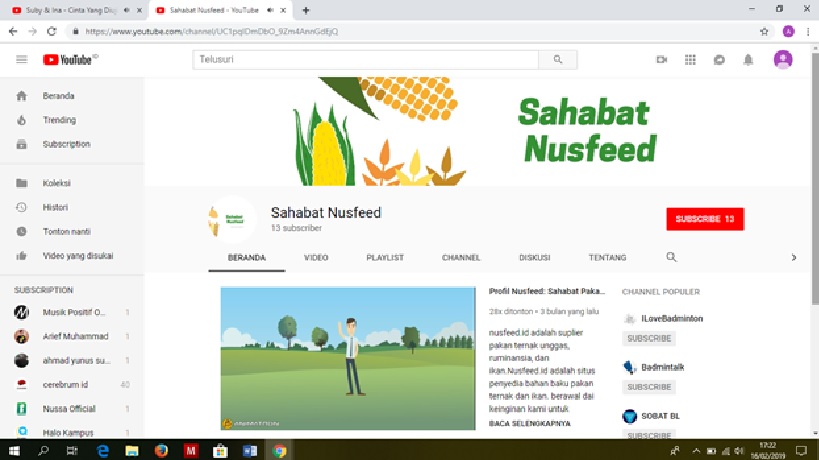Screen dimensions: 819x460
Task: Open the notifications bell
Action: 748,60
